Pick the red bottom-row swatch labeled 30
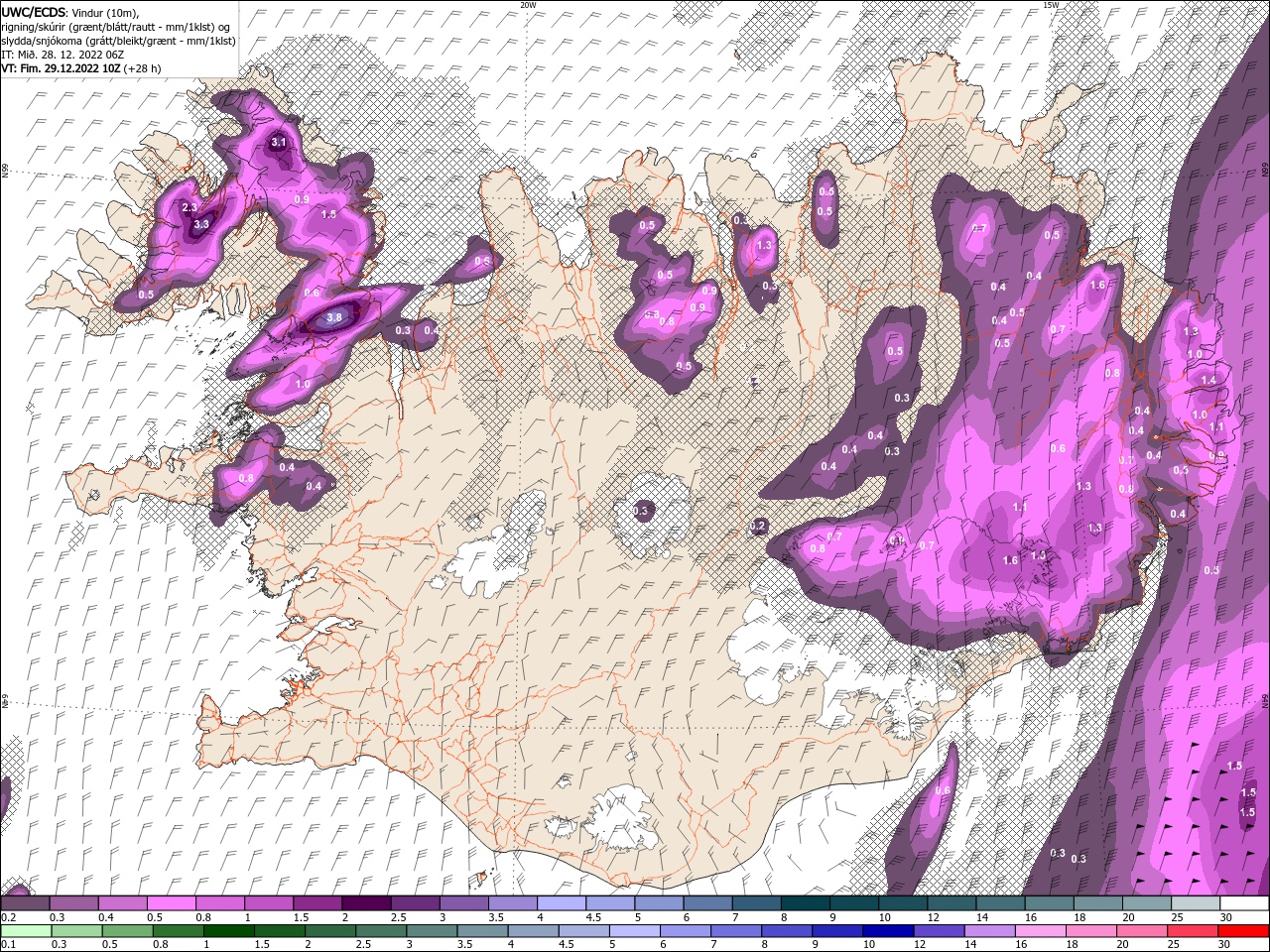The width and height of the screenshot is (1270, 952). tap(1243, 931)
